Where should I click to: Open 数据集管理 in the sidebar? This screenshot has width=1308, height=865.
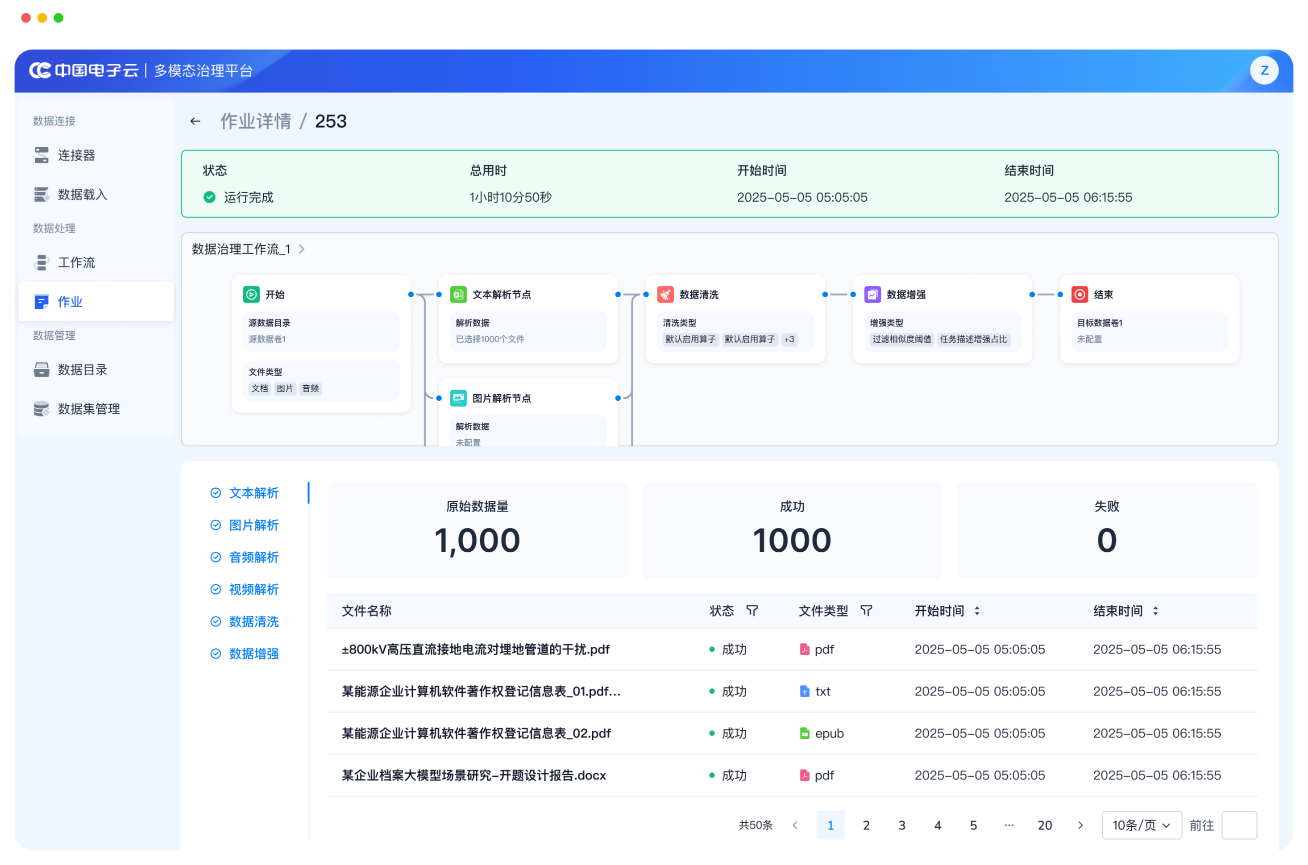(88, 409)
